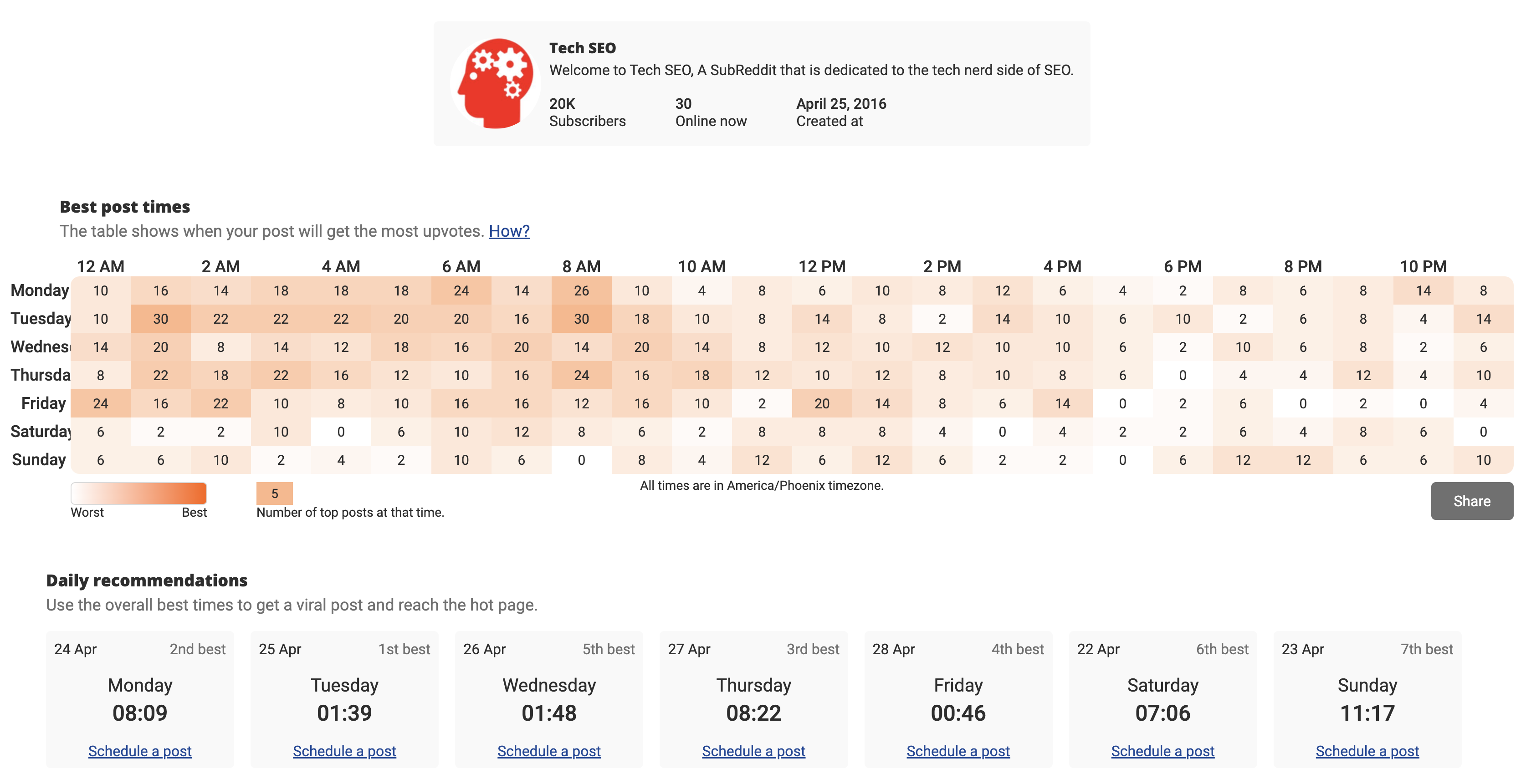1526x784 pixels.
Task: Click the Share button
Action: click(1471, 501)
